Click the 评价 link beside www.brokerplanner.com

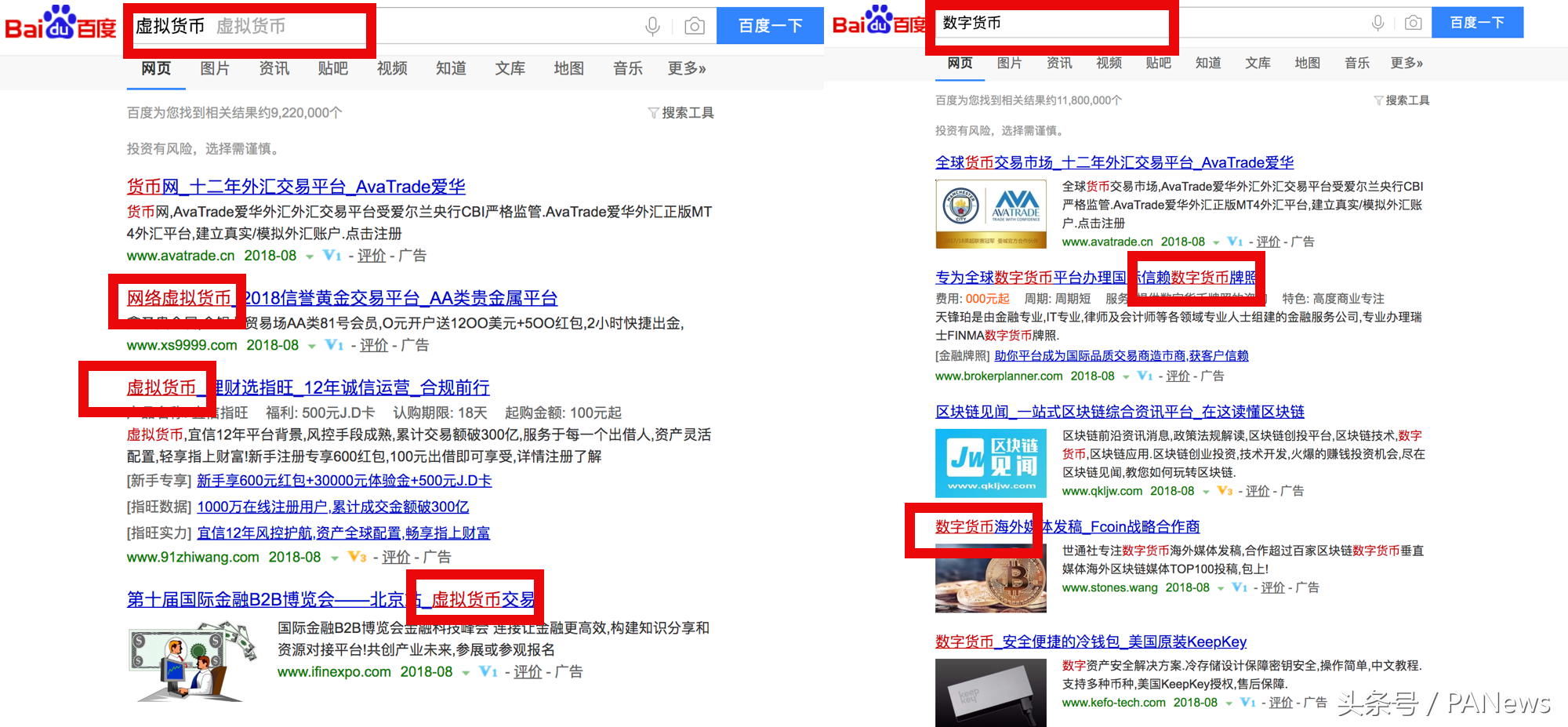[1177, 376]
